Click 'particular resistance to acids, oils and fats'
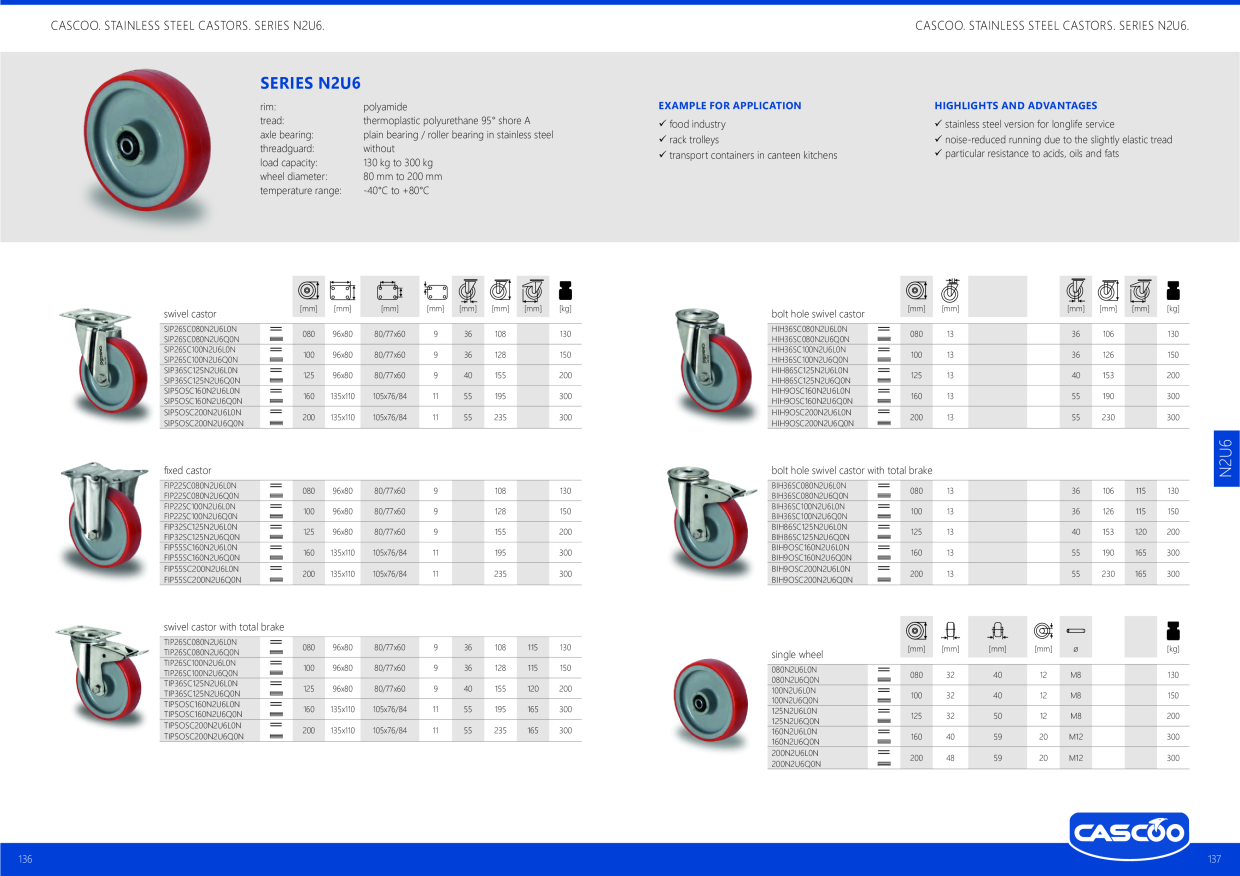 (1032, 153)
